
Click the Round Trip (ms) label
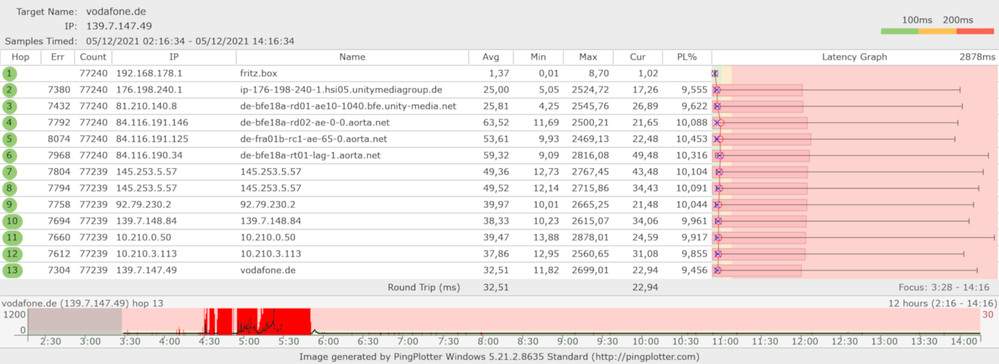tap(424, 287)
